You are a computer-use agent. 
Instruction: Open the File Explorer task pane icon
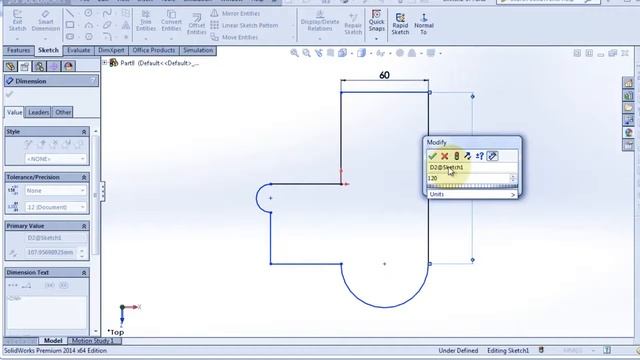628,108
